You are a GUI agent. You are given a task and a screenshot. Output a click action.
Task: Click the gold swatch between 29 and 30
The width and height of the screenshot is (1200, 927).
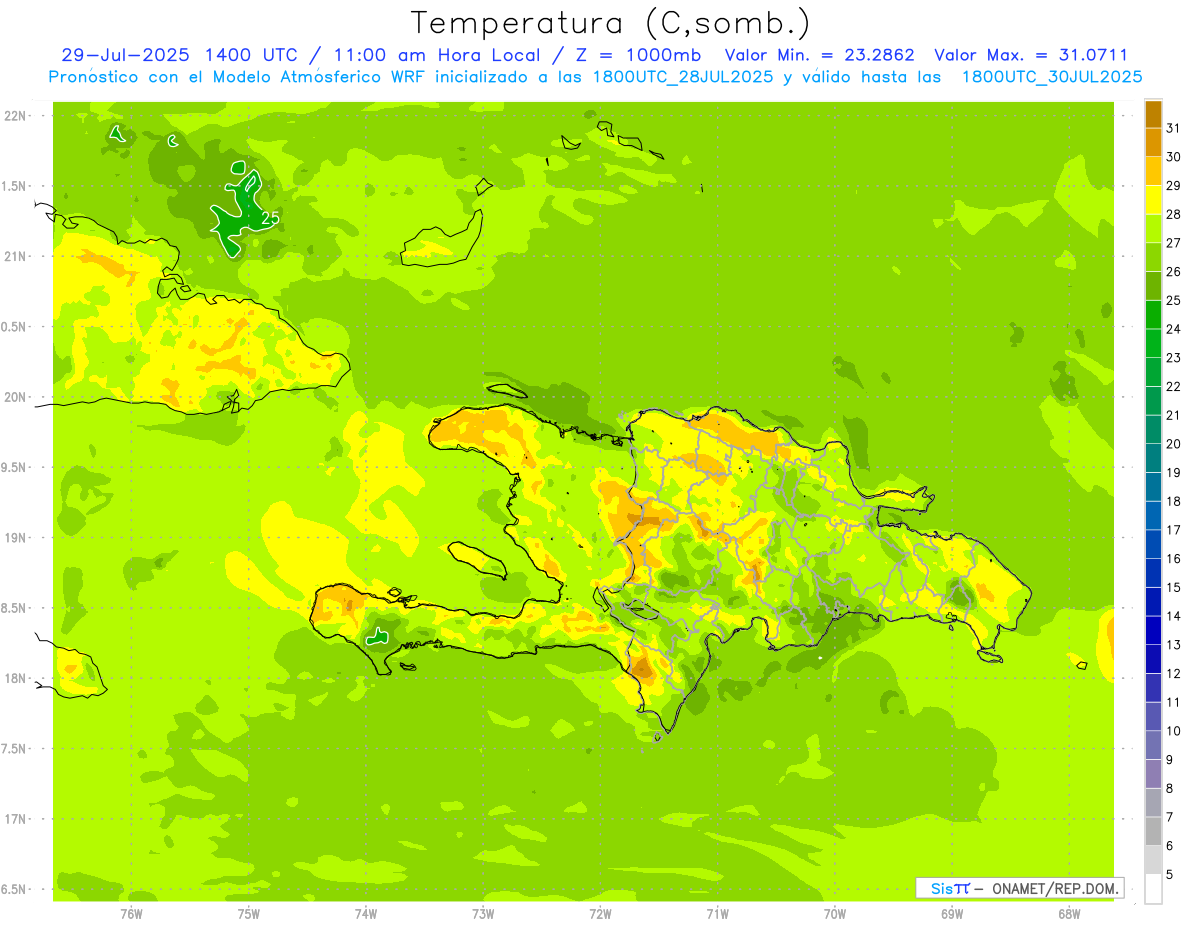pyautogui.click(x=1153, y=172)
